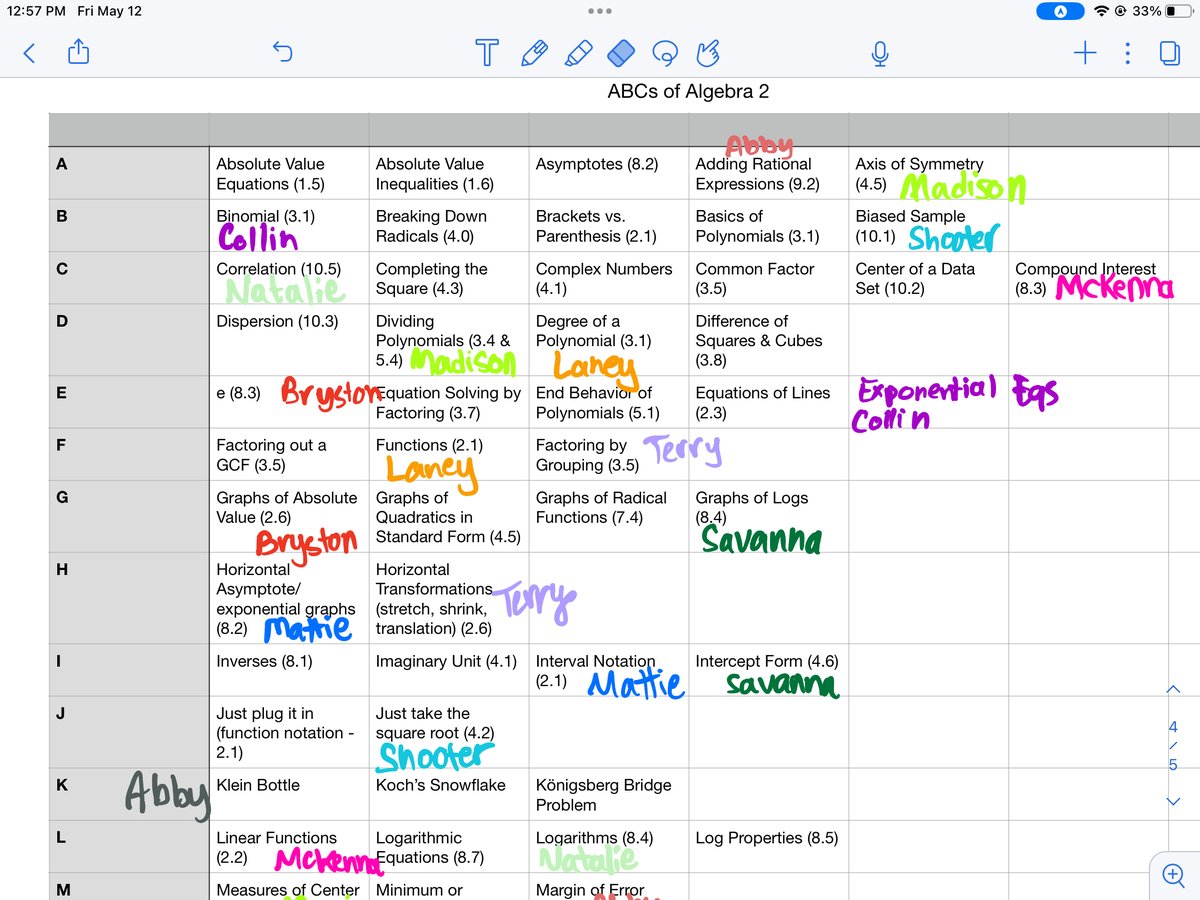Open the pages overview icon
This screenshot has height=900, width=1200.
tap(1170, 53)
